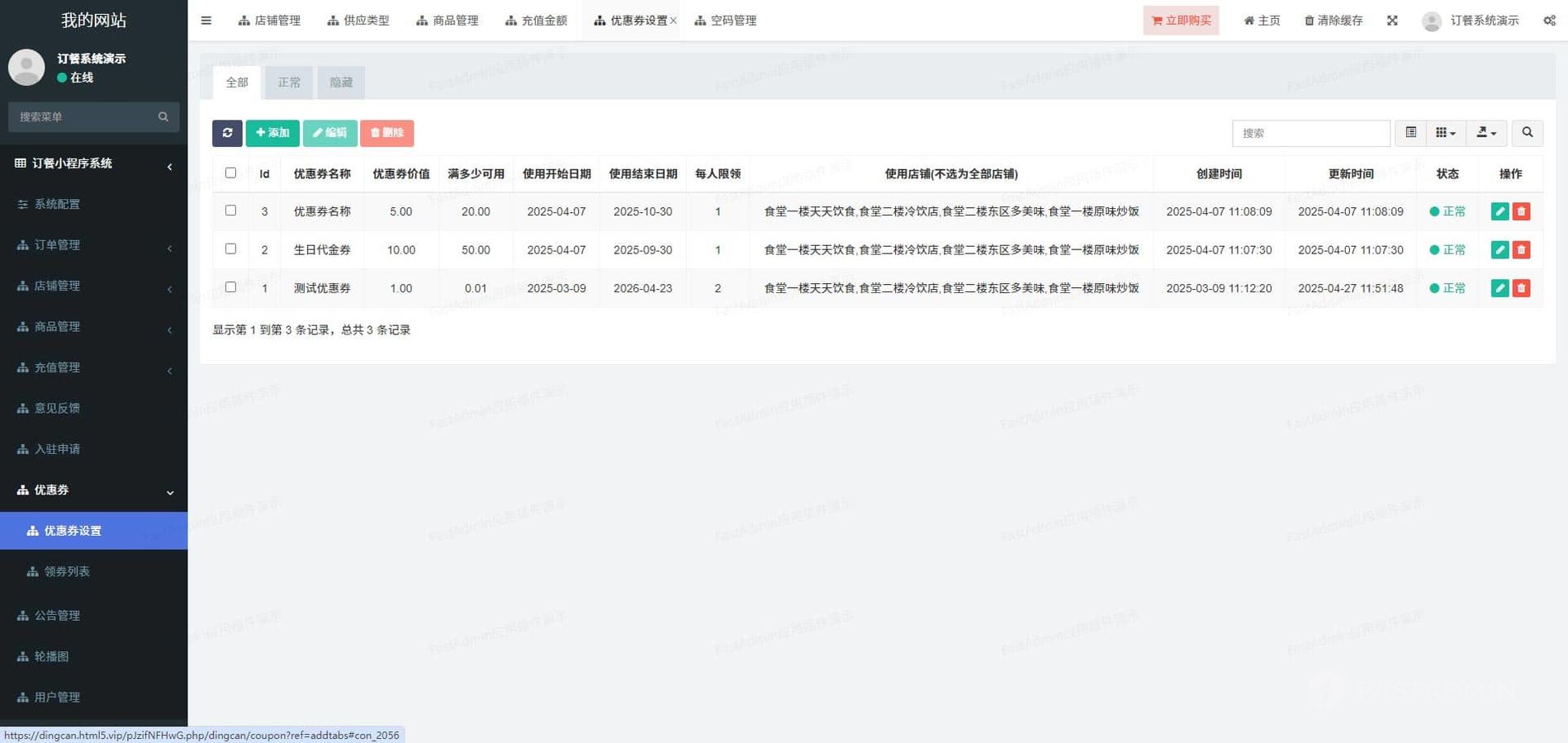Switch to the 隐藏 status tab

[340, 83]
